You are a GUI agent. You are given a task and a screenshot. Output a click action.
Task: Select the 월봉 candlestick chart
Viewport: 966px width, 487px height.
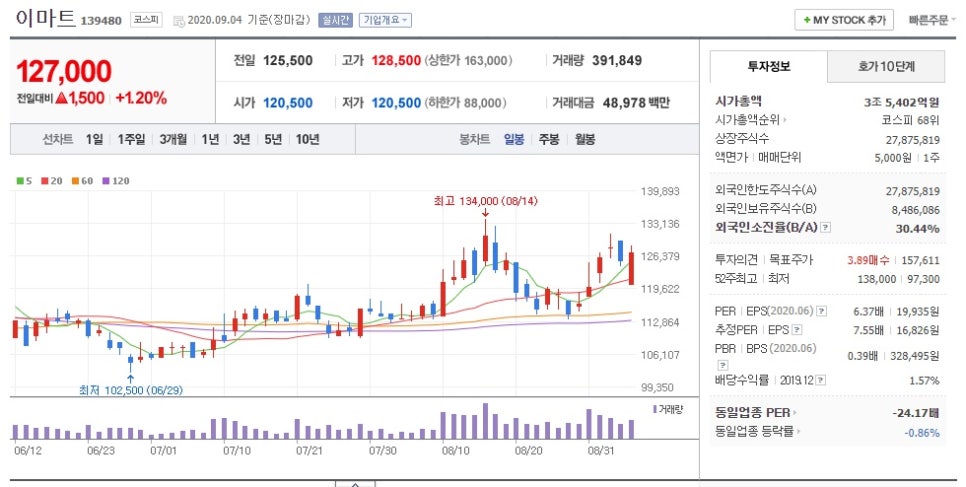[x=585, y=139]
